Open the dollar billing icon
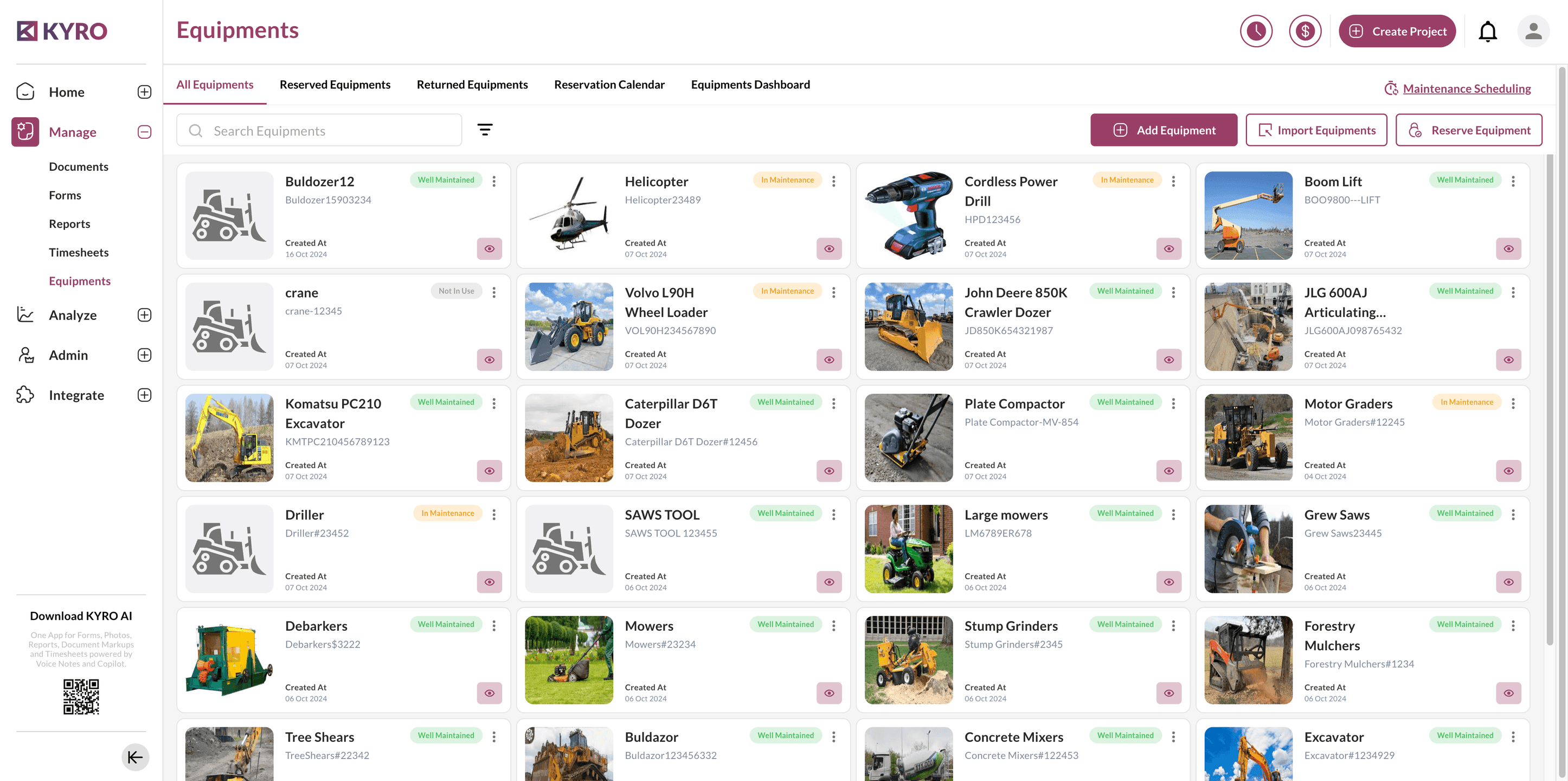 tap(1304, 31)
